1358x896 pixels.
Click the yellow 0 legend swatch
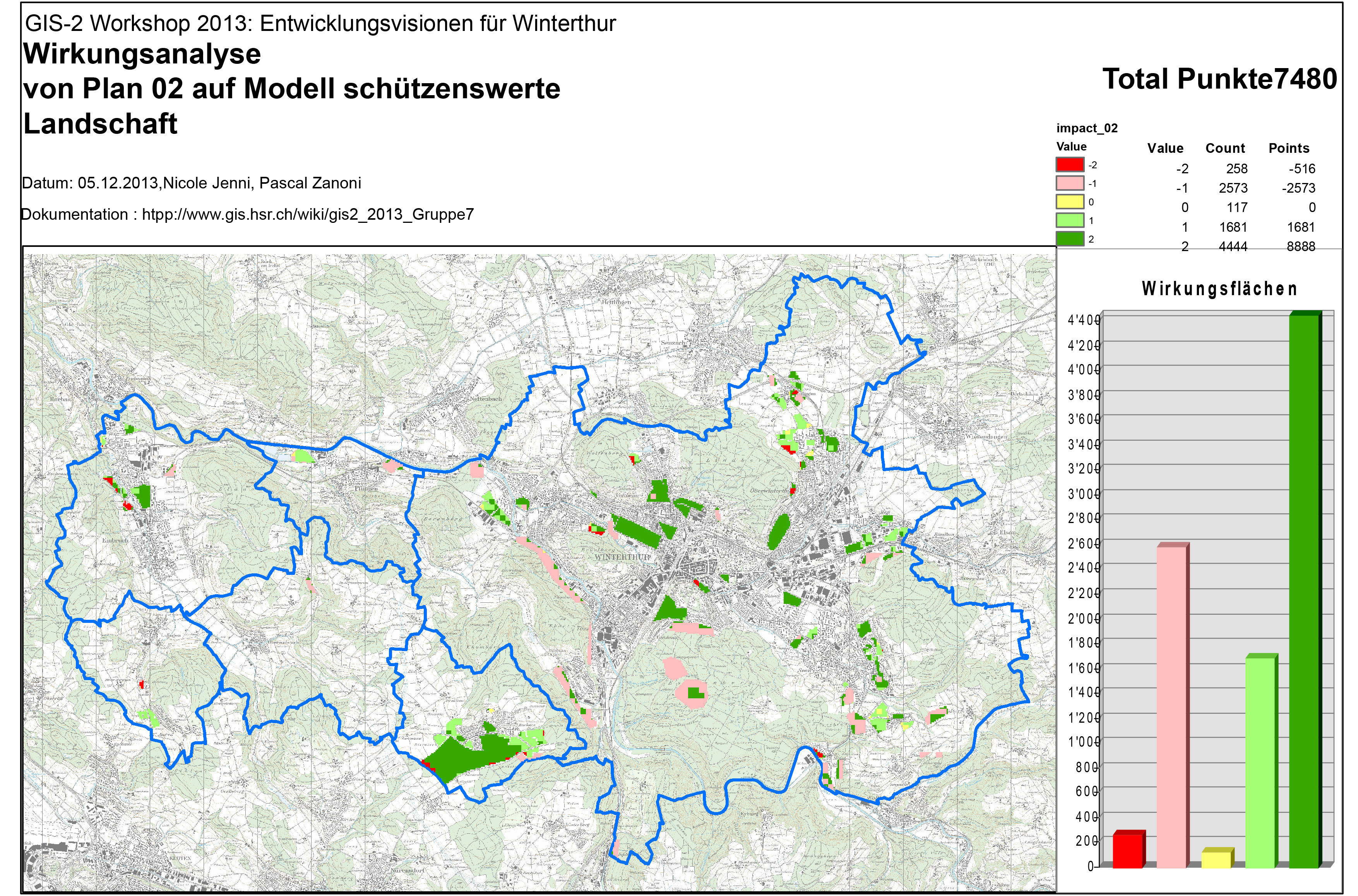tap(1069, 202)
